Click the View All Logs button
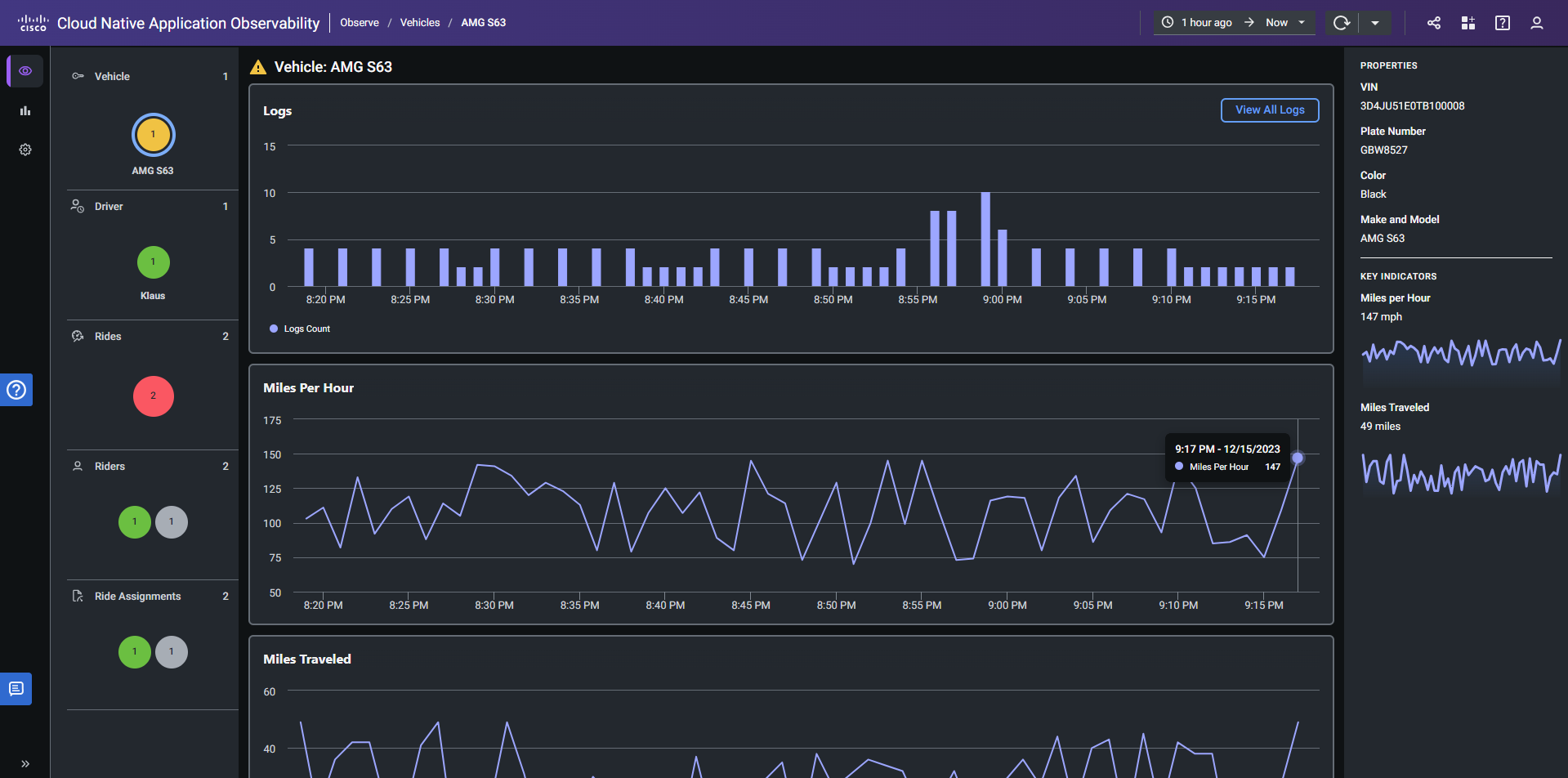Viewport: 1568px width, 778px height. (x=1270, y=110)
